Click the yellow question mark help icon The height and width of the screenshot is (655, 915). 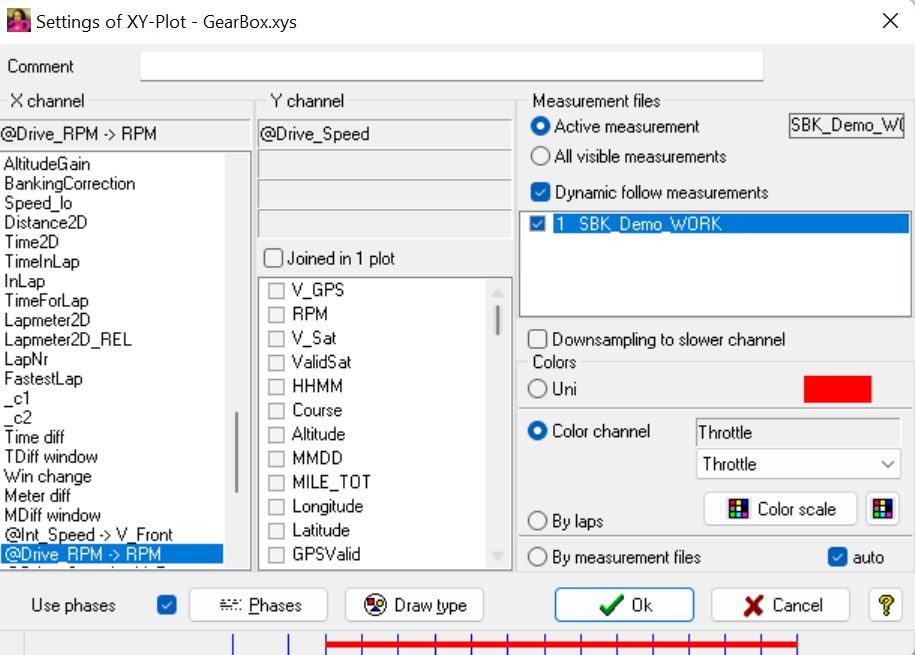tap(885, 605)
